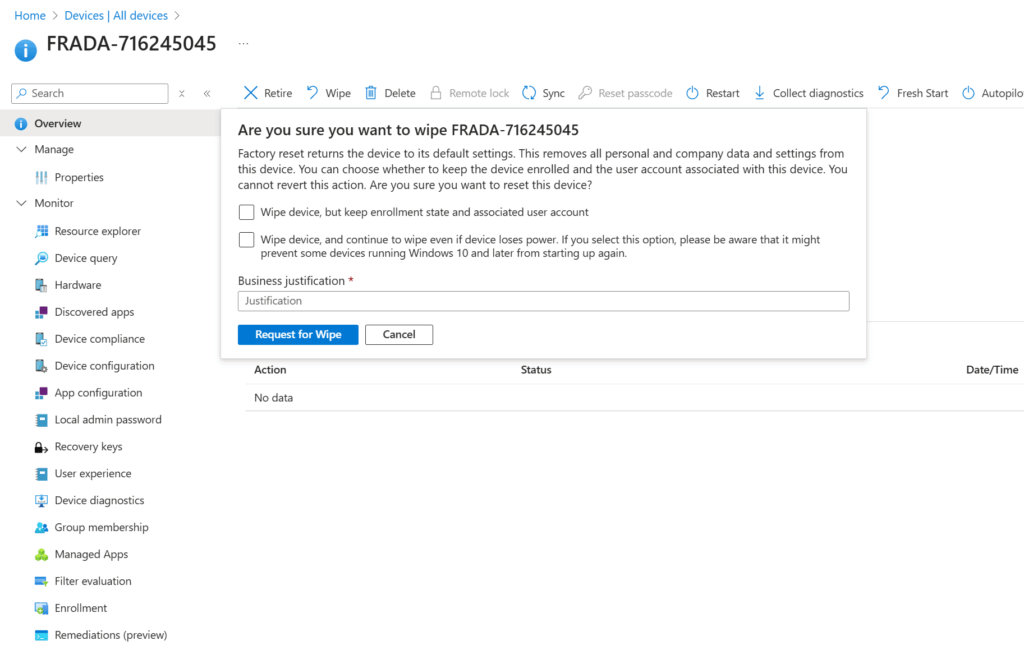Open Device compliance in sidebar

[x=99, y=339]
